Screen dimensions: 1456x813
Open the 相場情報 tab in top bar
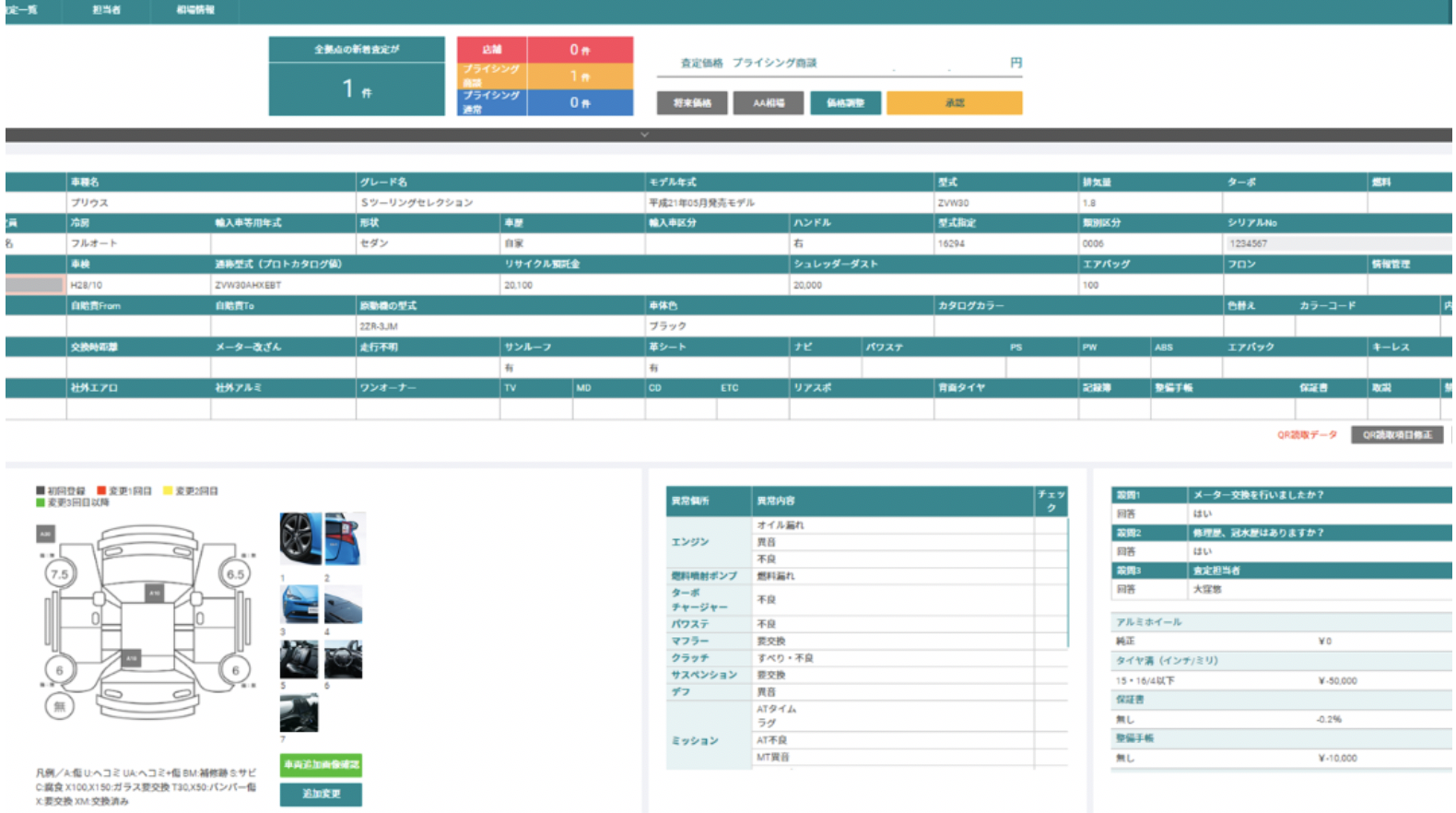(195, 10)
